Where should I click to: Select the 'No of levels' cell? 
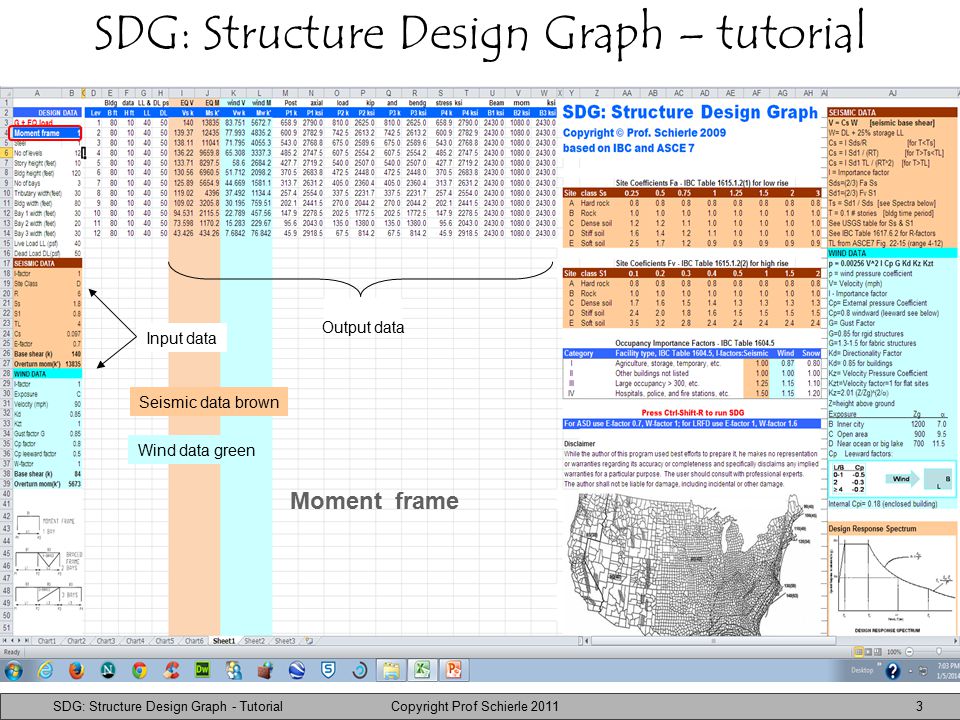point(37,153)
